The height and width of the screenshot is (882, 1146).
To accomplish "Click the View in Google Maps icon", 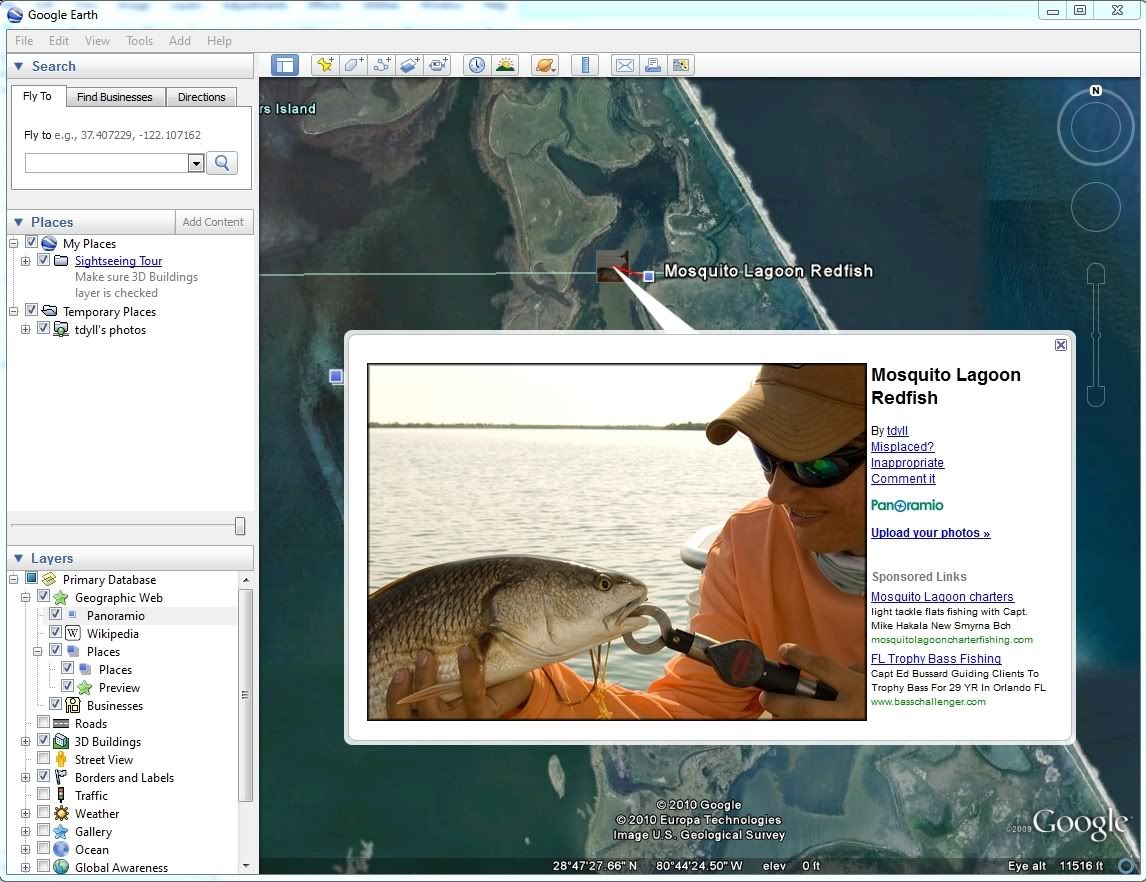I will coord(680,65).
